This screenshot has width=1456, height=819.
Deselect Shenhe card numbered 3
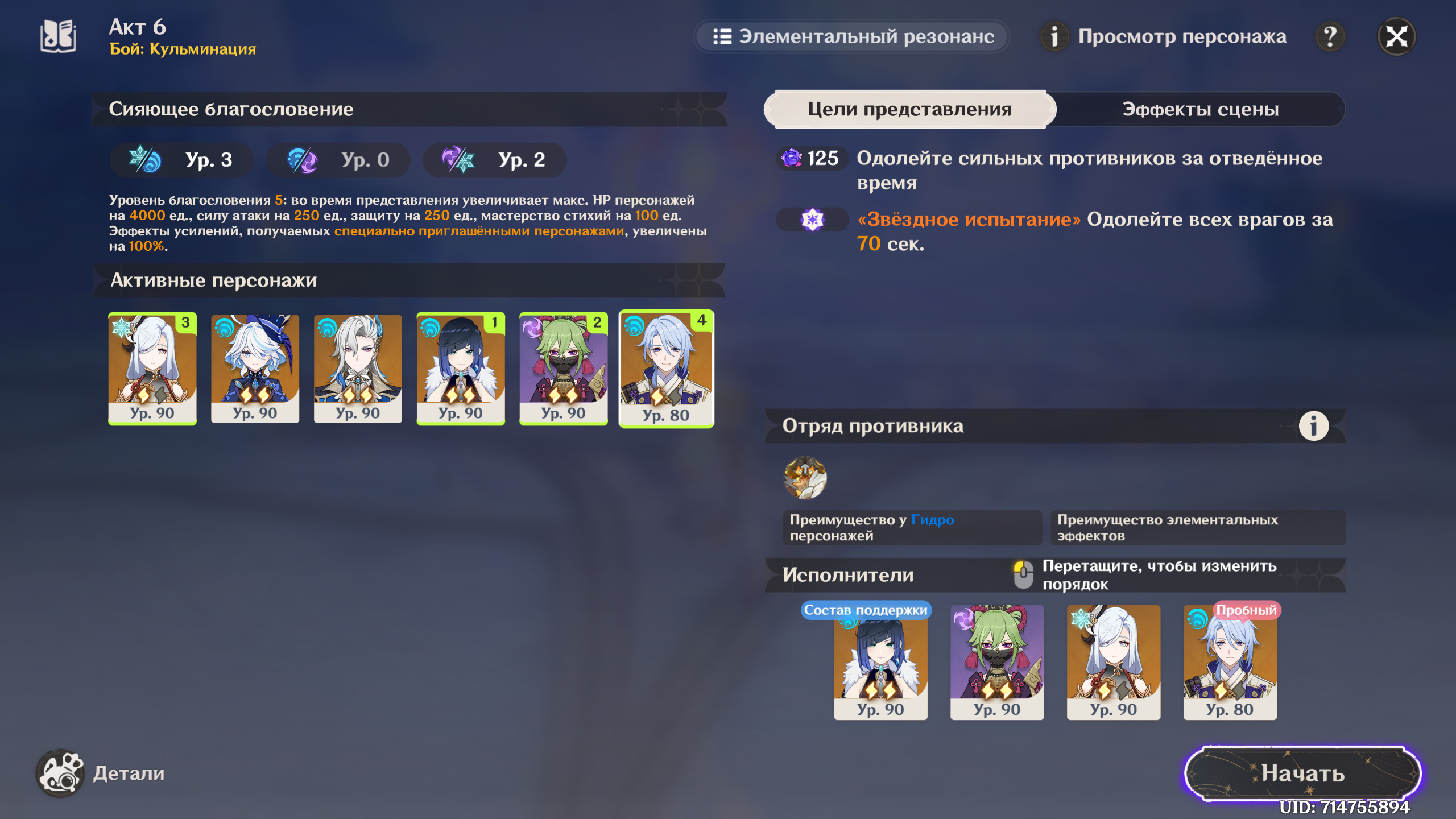click(x=152, y=369)
